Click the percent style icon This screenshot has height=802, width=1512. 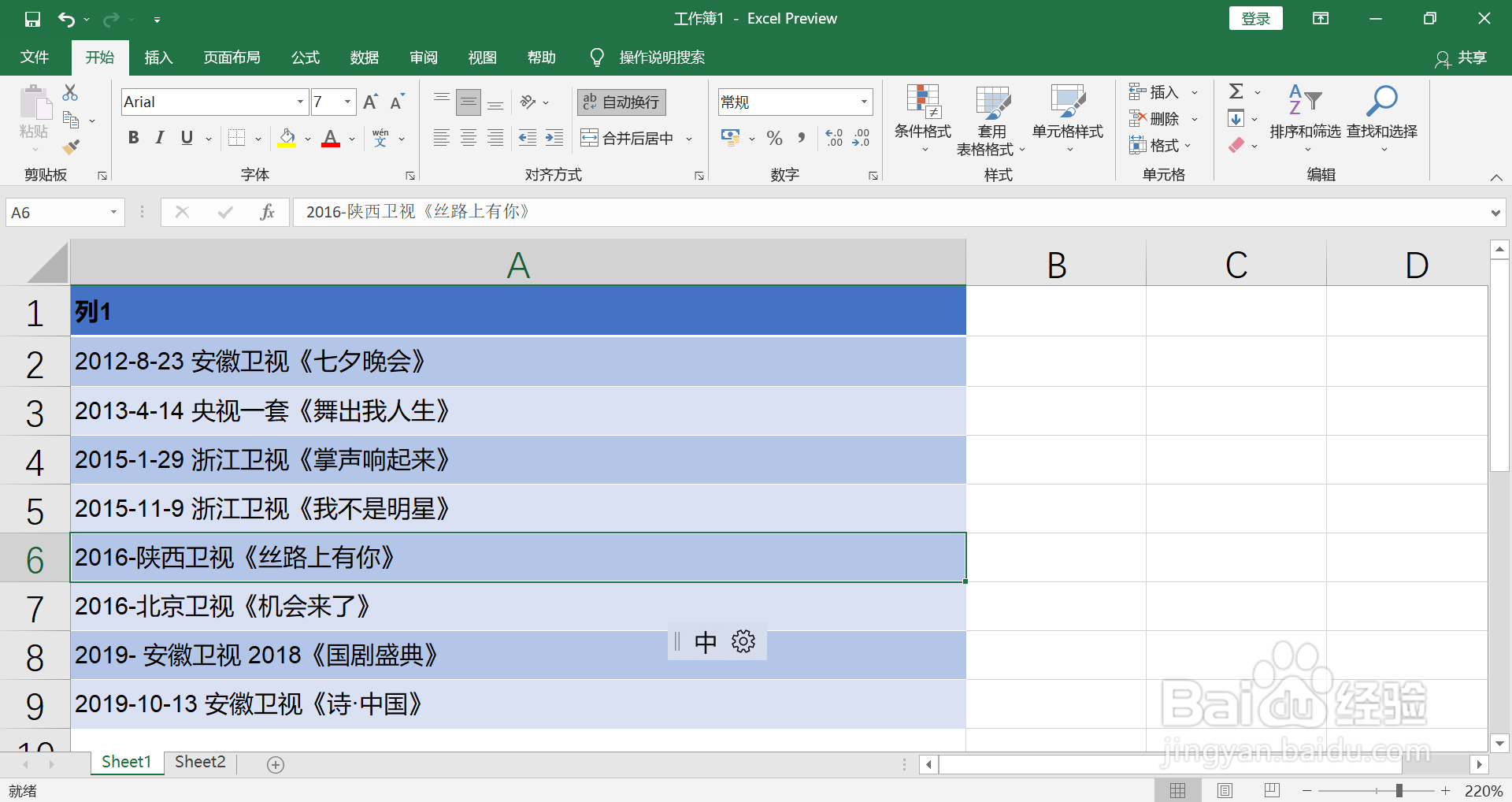click(775, 138)
